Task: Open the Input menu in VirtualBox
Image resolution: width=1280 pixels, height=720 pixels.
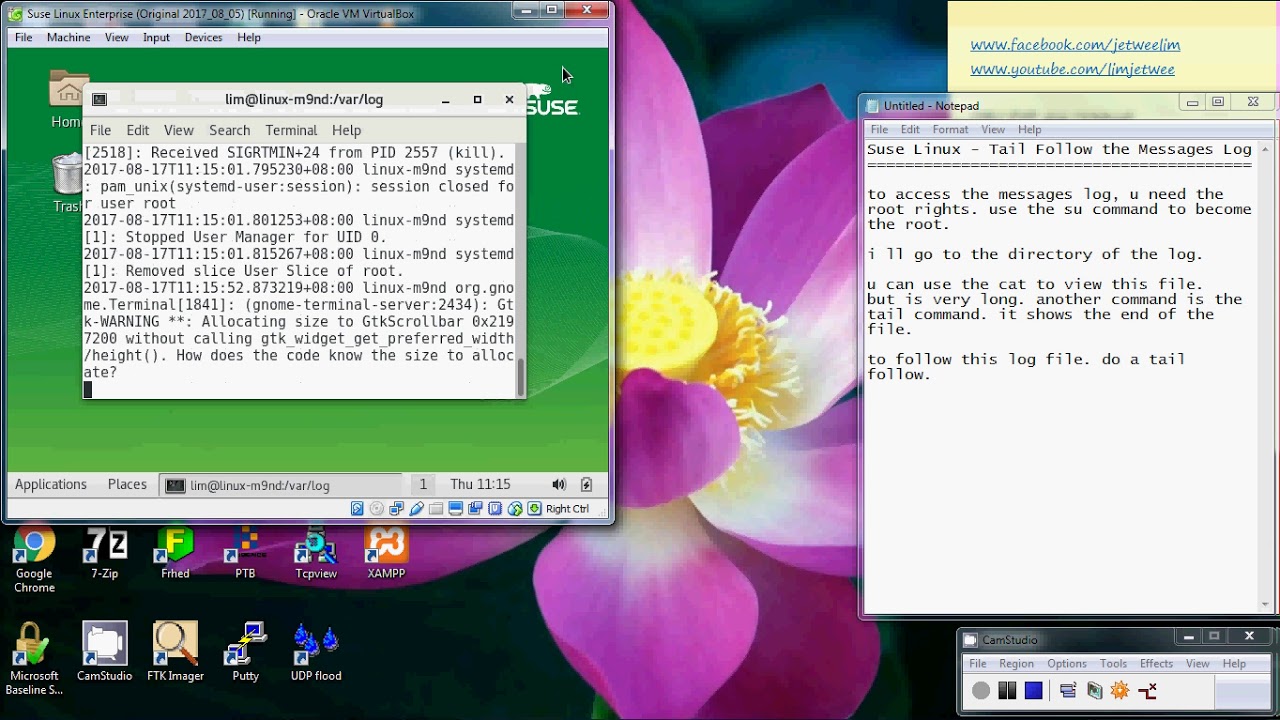Action: click(156, 37)
